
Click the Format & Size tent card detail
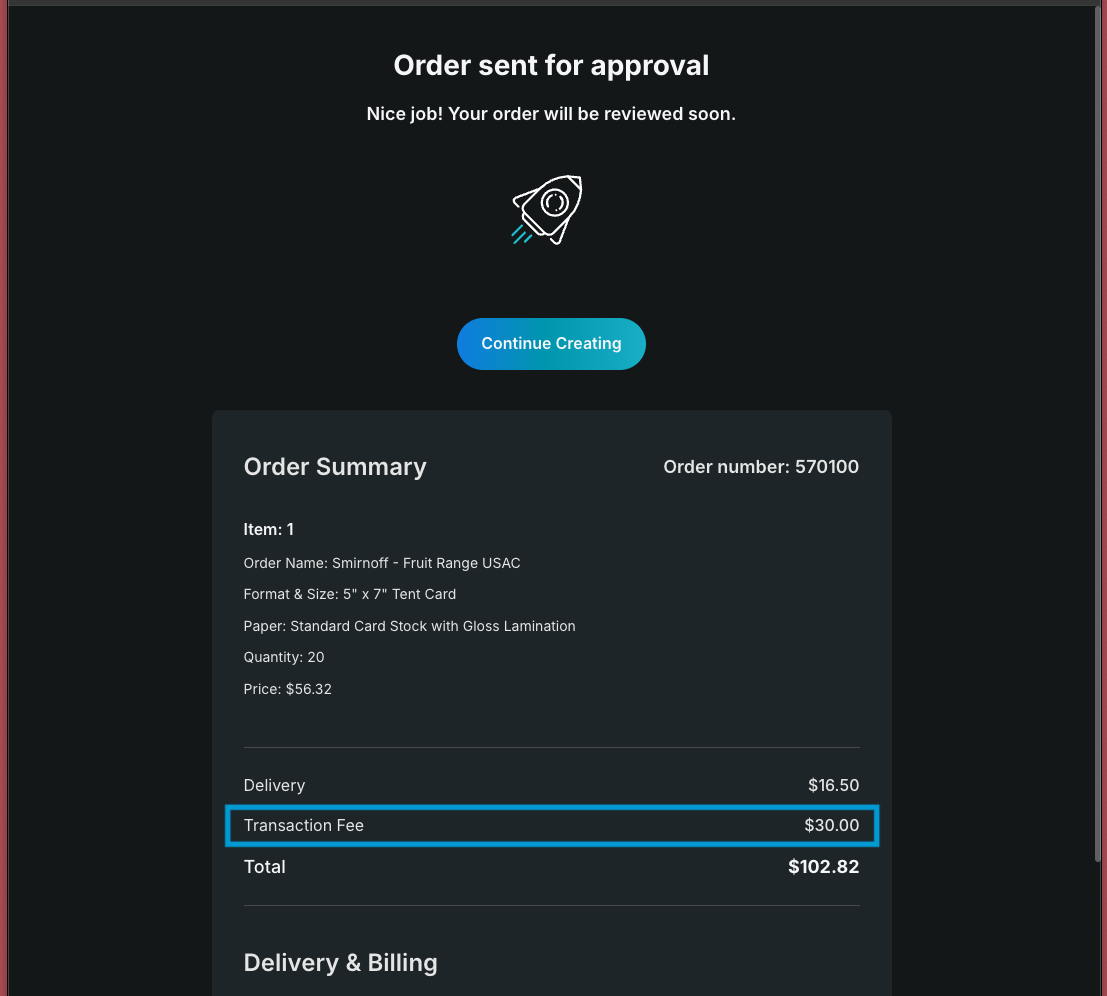pos(349,594)
